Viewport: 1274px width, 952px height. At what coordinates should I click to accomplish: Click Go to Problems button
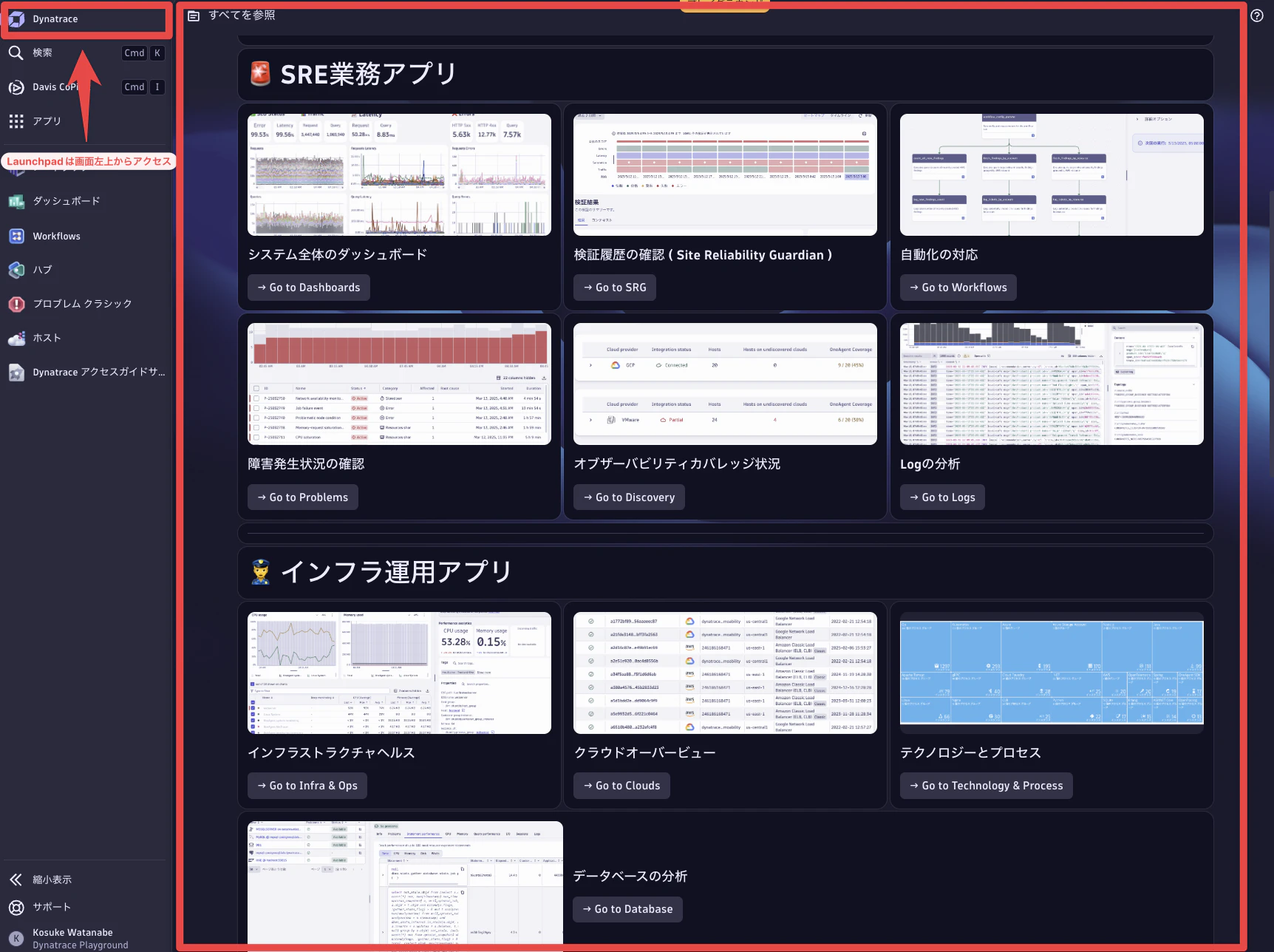click(303, 497)
